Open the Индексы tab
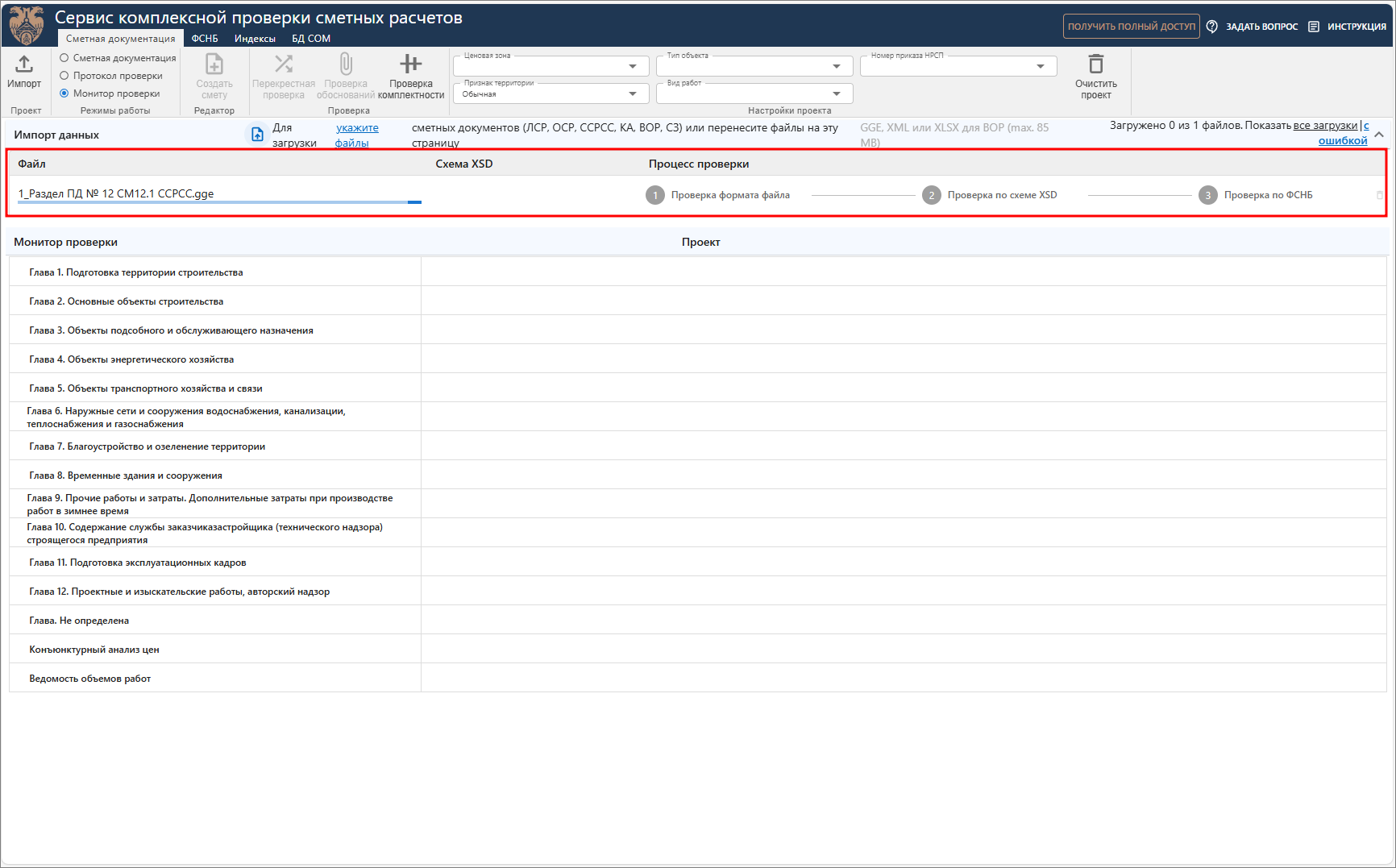1396x868 pixels. coord(255,39)
